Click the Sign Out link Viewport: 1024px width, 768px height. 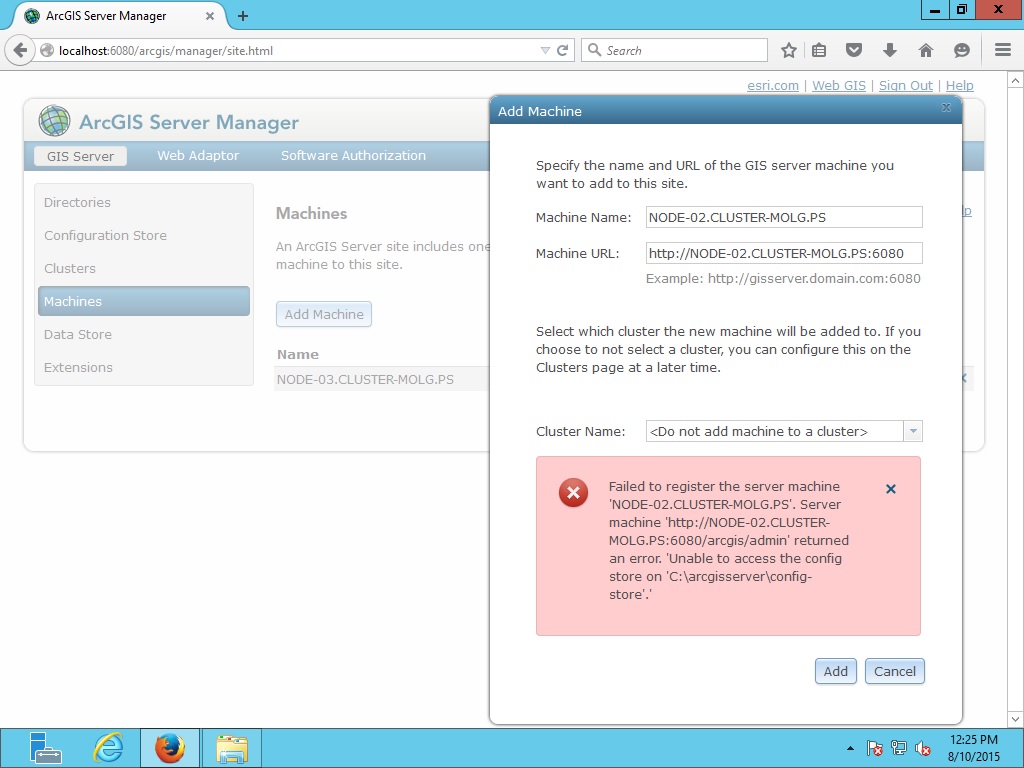pyautogui.click(x=906, y=86)
